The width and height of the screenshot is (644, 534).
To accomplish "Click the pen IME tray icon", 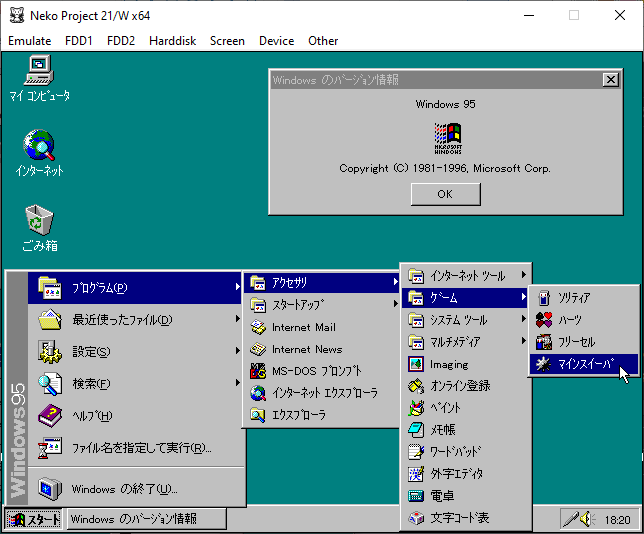I will (571, 520).
